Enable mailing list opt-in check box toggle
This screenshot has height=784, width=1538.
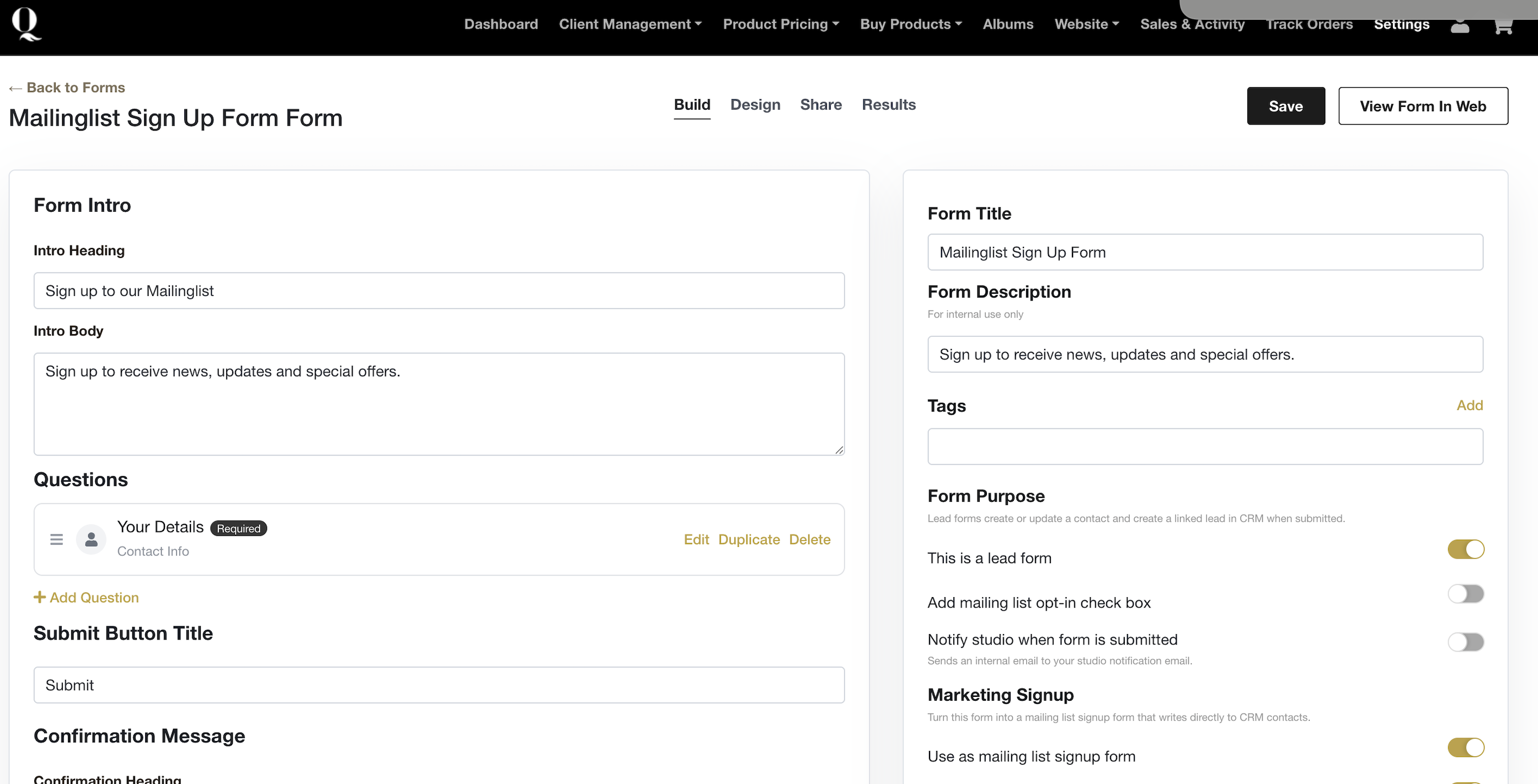[x=1465, y=594]
